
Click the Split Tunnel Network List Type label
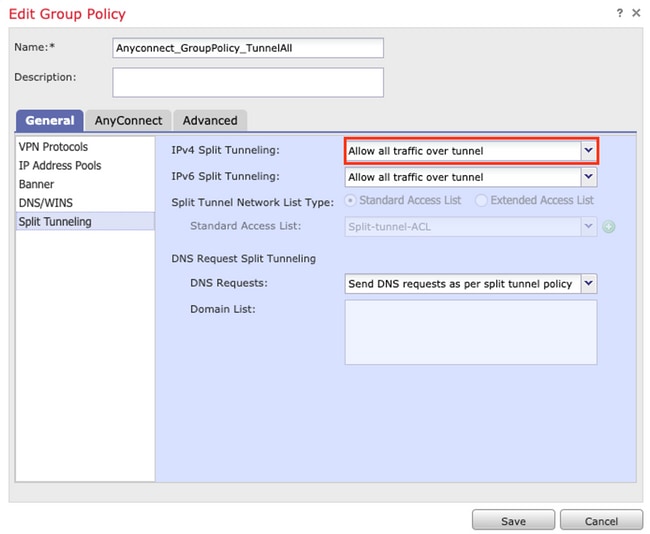coord(252,202)
